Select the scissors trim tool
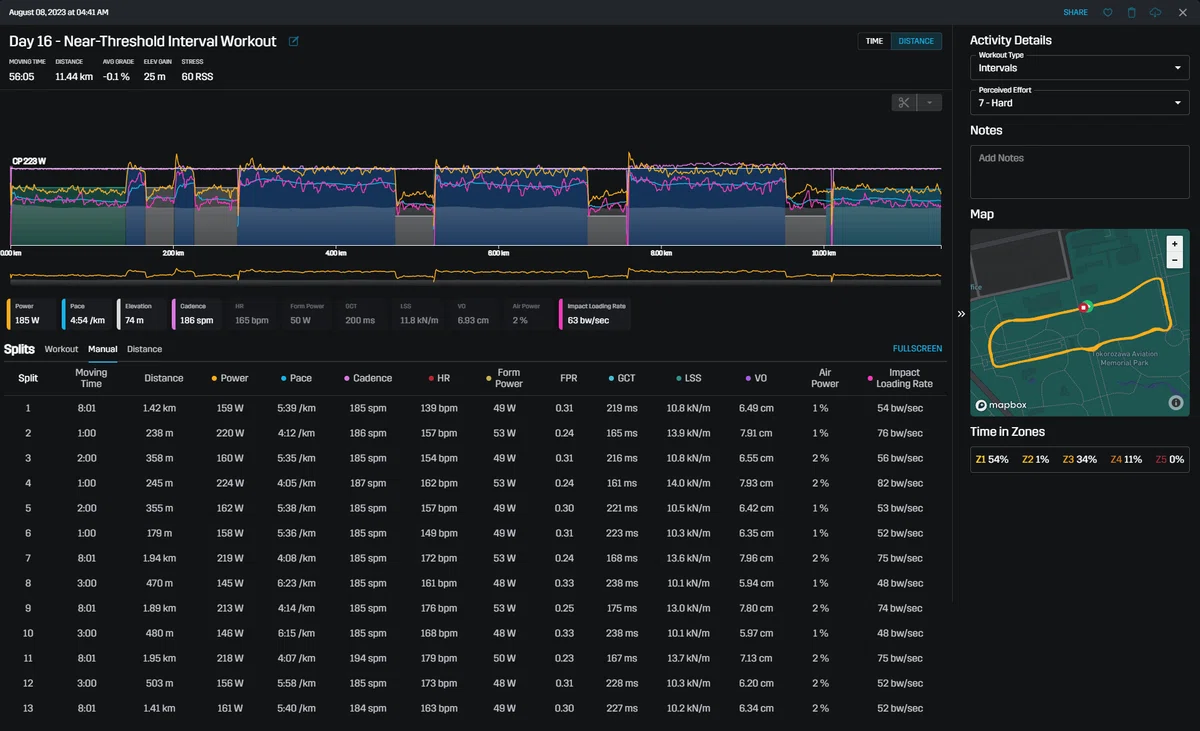The height and width of the screenshot is (731, 1200). pyautogui.click(x=904, y=102)
